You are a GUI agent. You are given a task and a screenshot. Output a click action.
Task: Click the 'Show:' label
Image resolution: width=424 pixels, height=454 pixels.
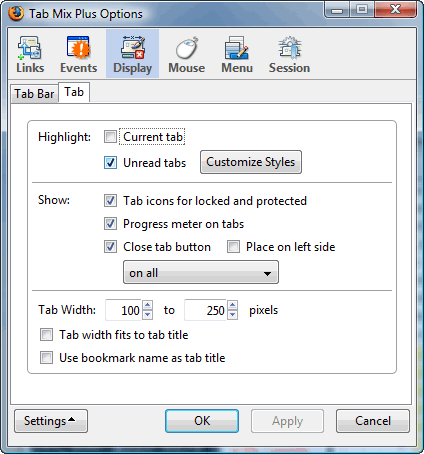click(x=54, y=200)
